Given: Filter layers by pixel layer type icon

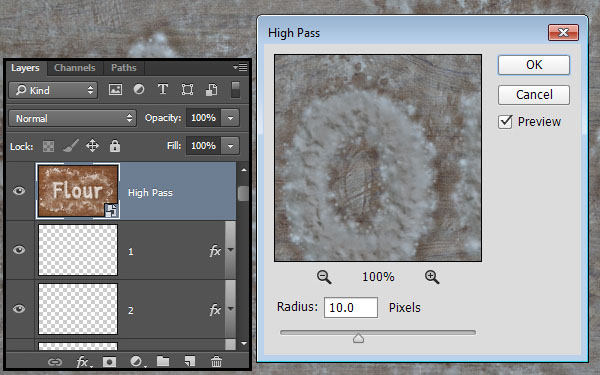Looking at the screenshot, I should (x=115, y=90).
